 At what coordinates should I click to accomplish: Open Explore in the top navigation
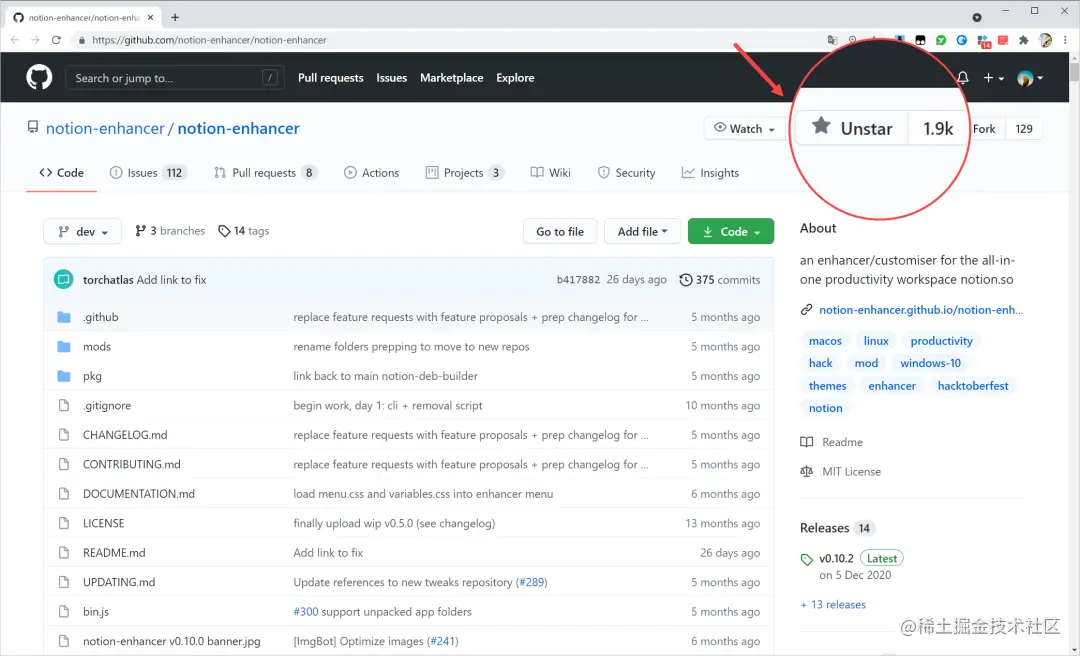[x=515, y=78]
